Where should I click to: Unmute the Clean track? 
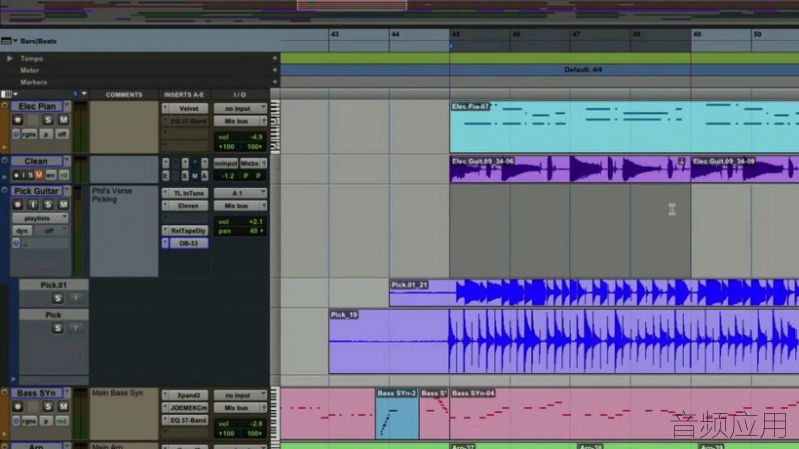click(x=39, y=175)
